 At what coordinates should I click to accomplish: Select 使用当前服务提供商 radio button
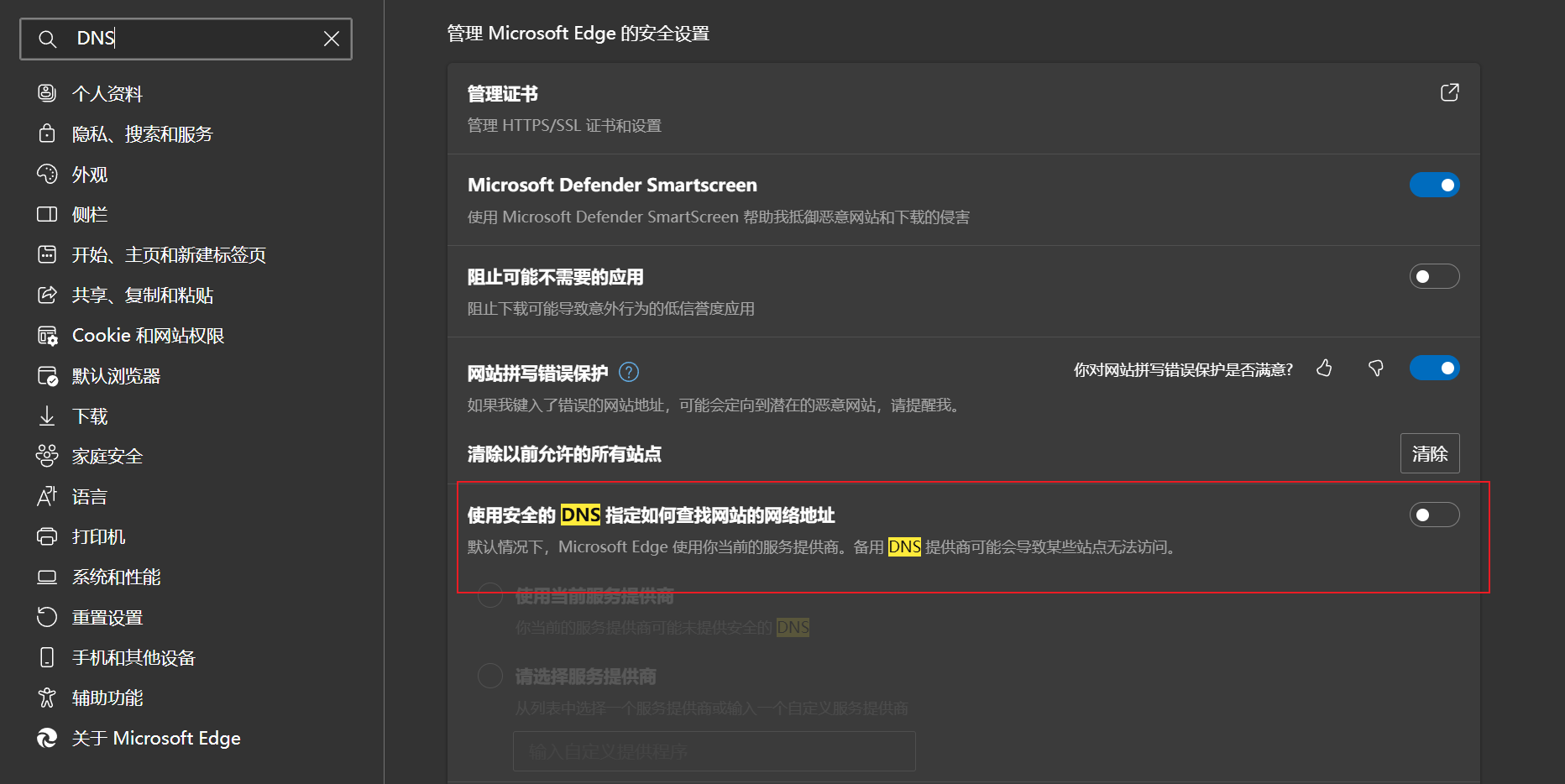[x=490, y=596]
